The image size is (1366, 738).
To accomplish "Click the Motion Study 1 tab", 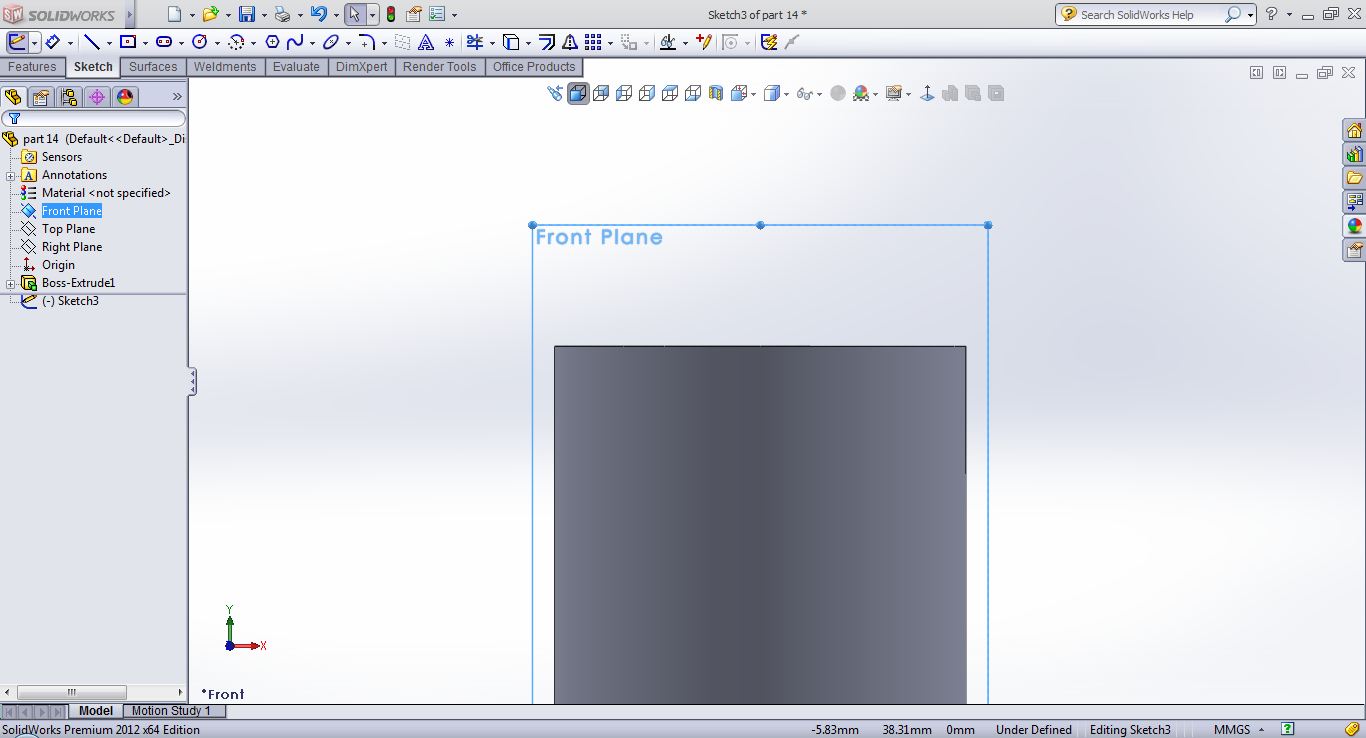I will 171,711.
